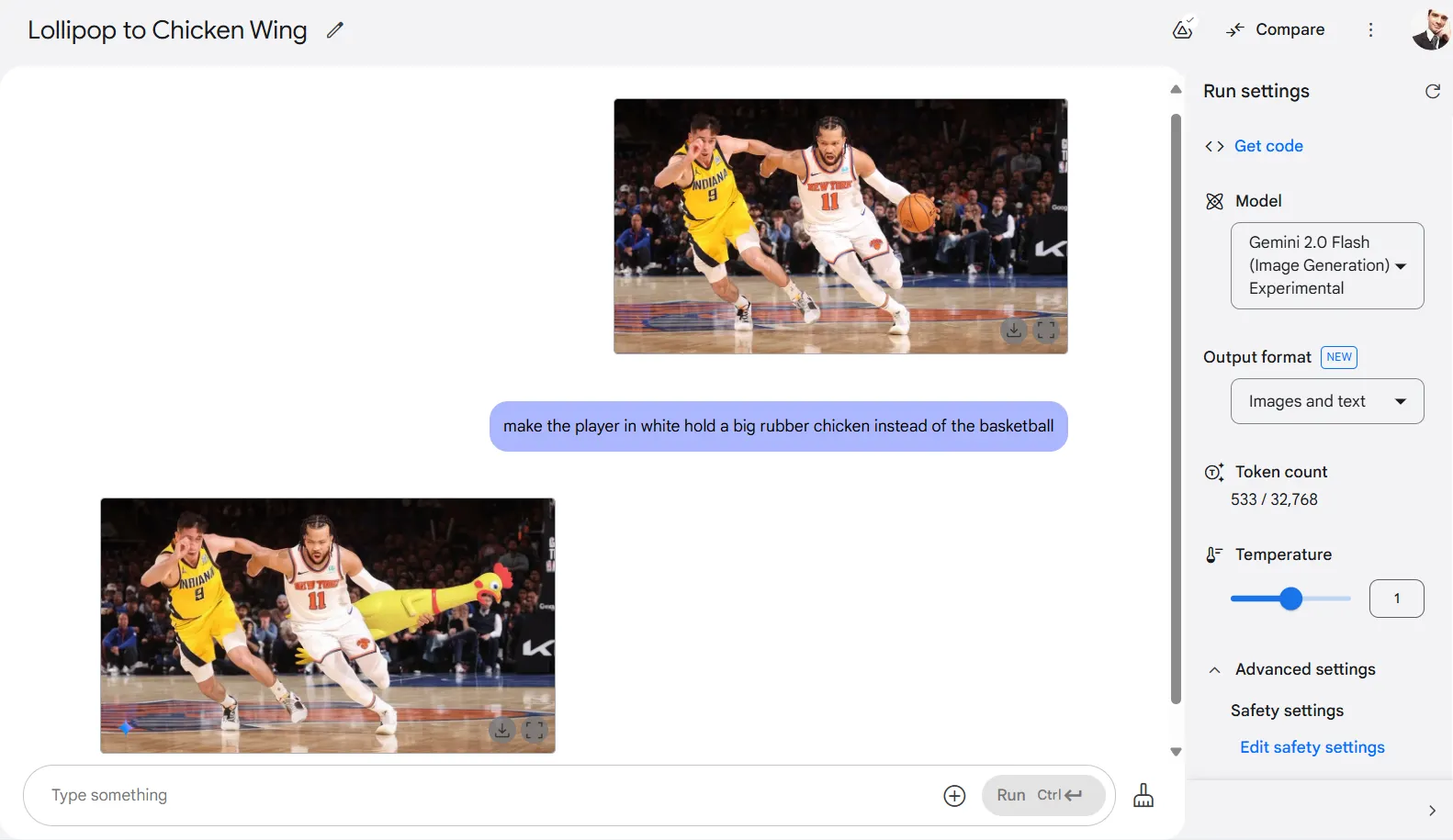Click the clear chat broom icon
This screenshot has height=840, width=1453.
[x=1143, y=795]
